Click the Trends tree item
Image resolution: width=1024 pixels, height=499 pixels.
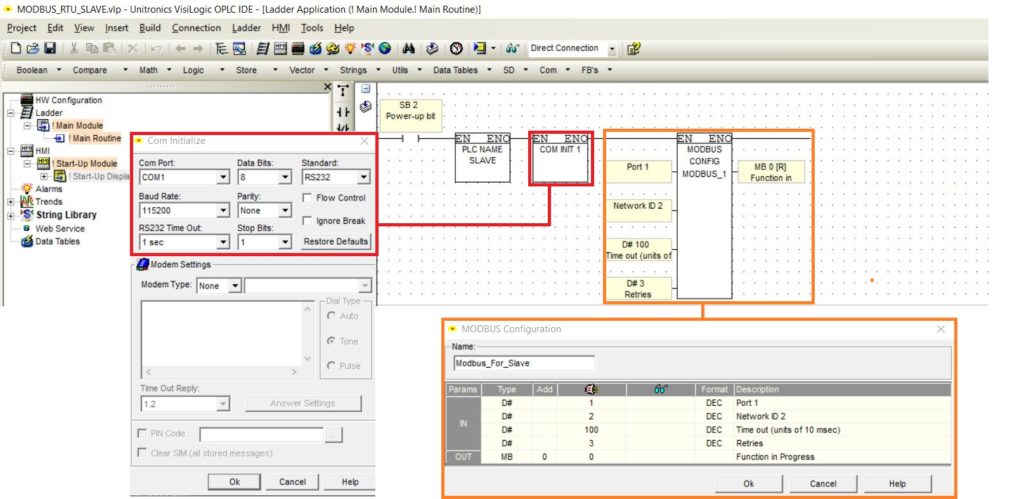click(49, 202)
